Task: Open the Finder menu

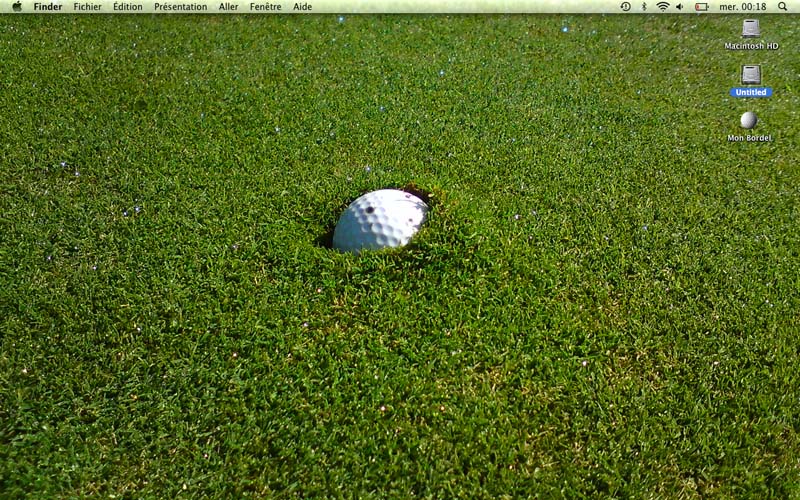Action: tap(48, 7)
